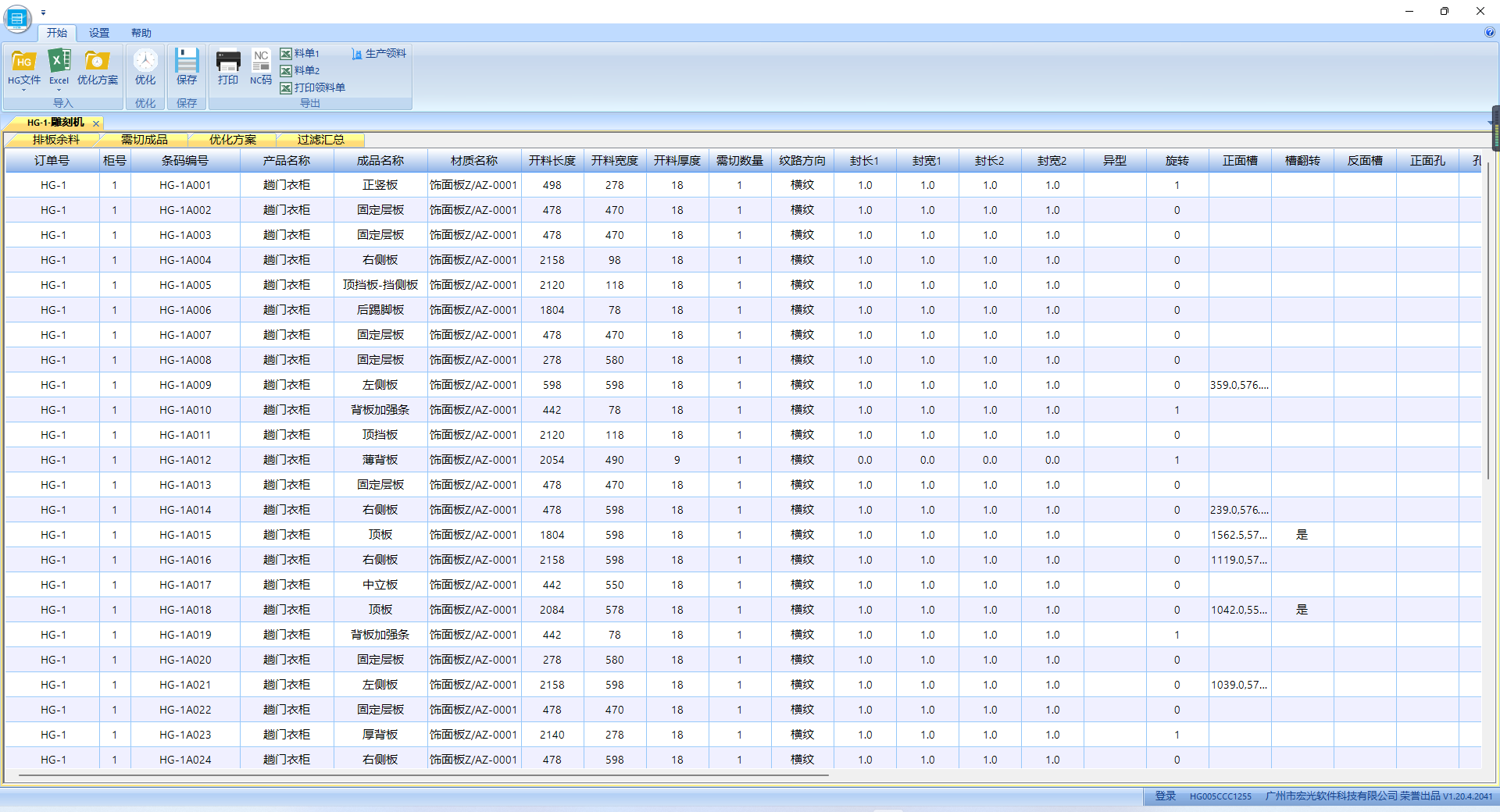Expand the HG文件 dropdown arrow

click(24, 90)
